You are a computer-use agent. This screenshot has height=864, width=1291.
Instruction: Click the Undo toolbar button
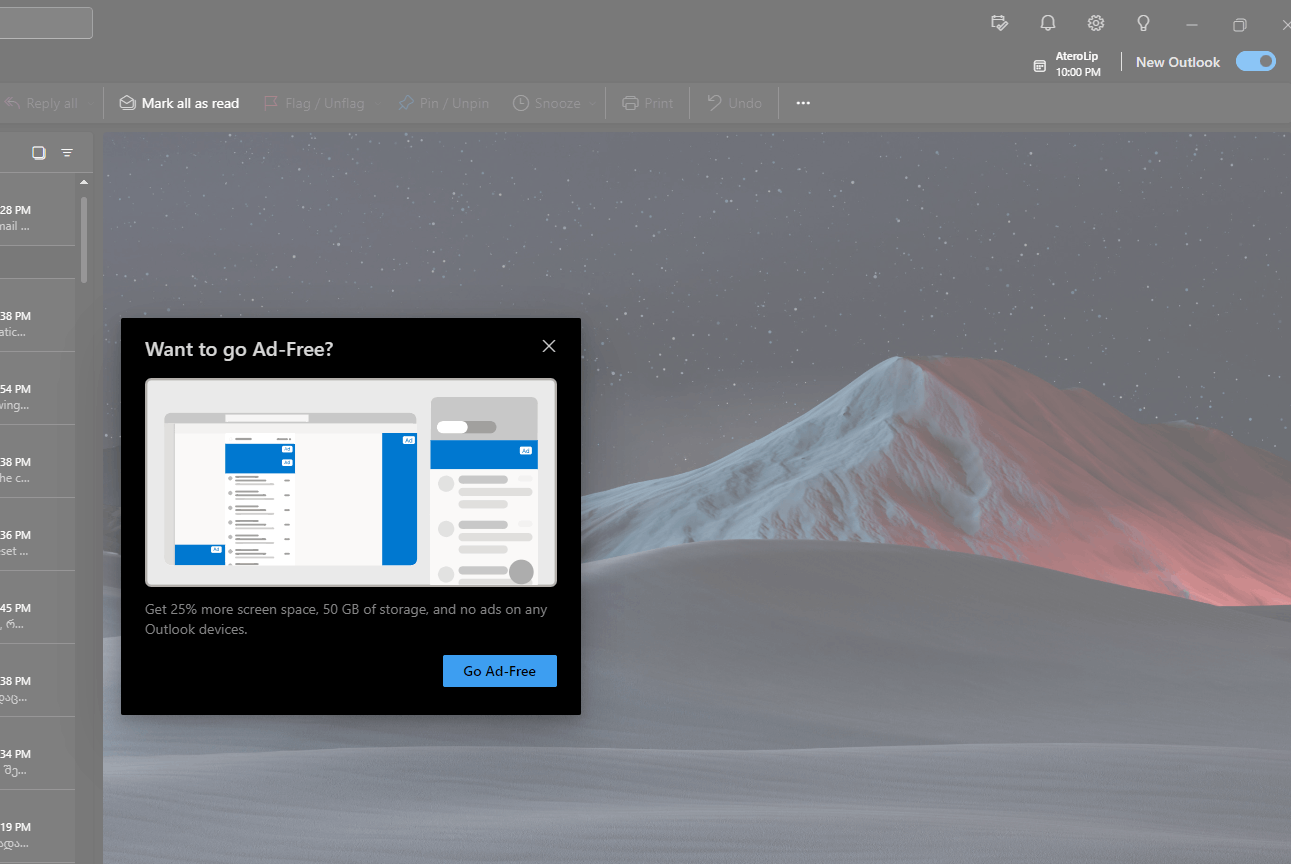click(x=735, y=103)
